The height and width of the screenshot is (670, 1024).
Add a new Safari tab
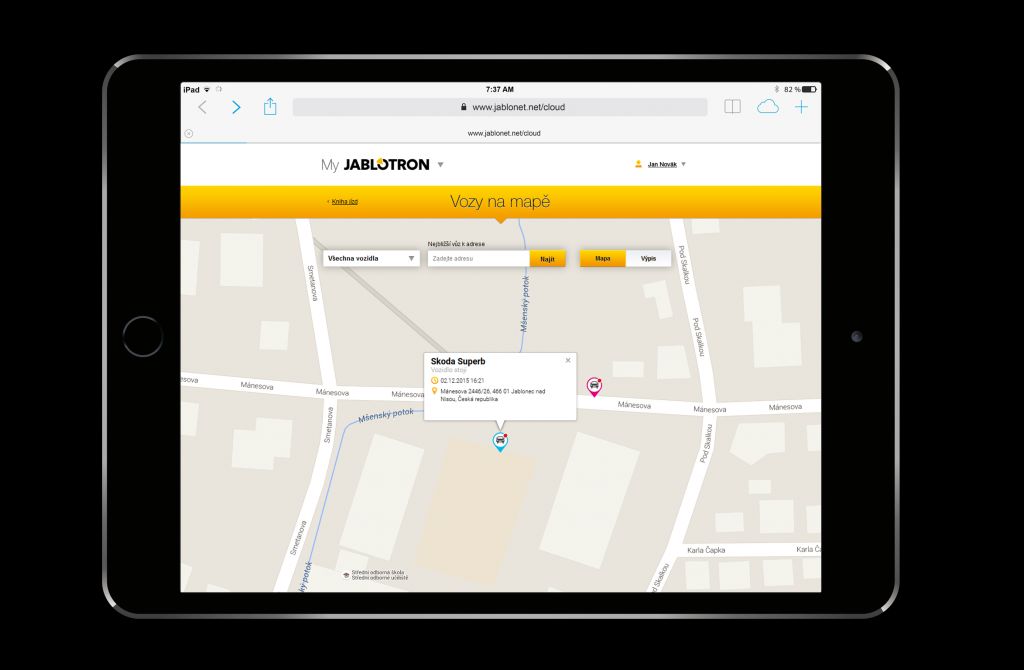point(801,107)
